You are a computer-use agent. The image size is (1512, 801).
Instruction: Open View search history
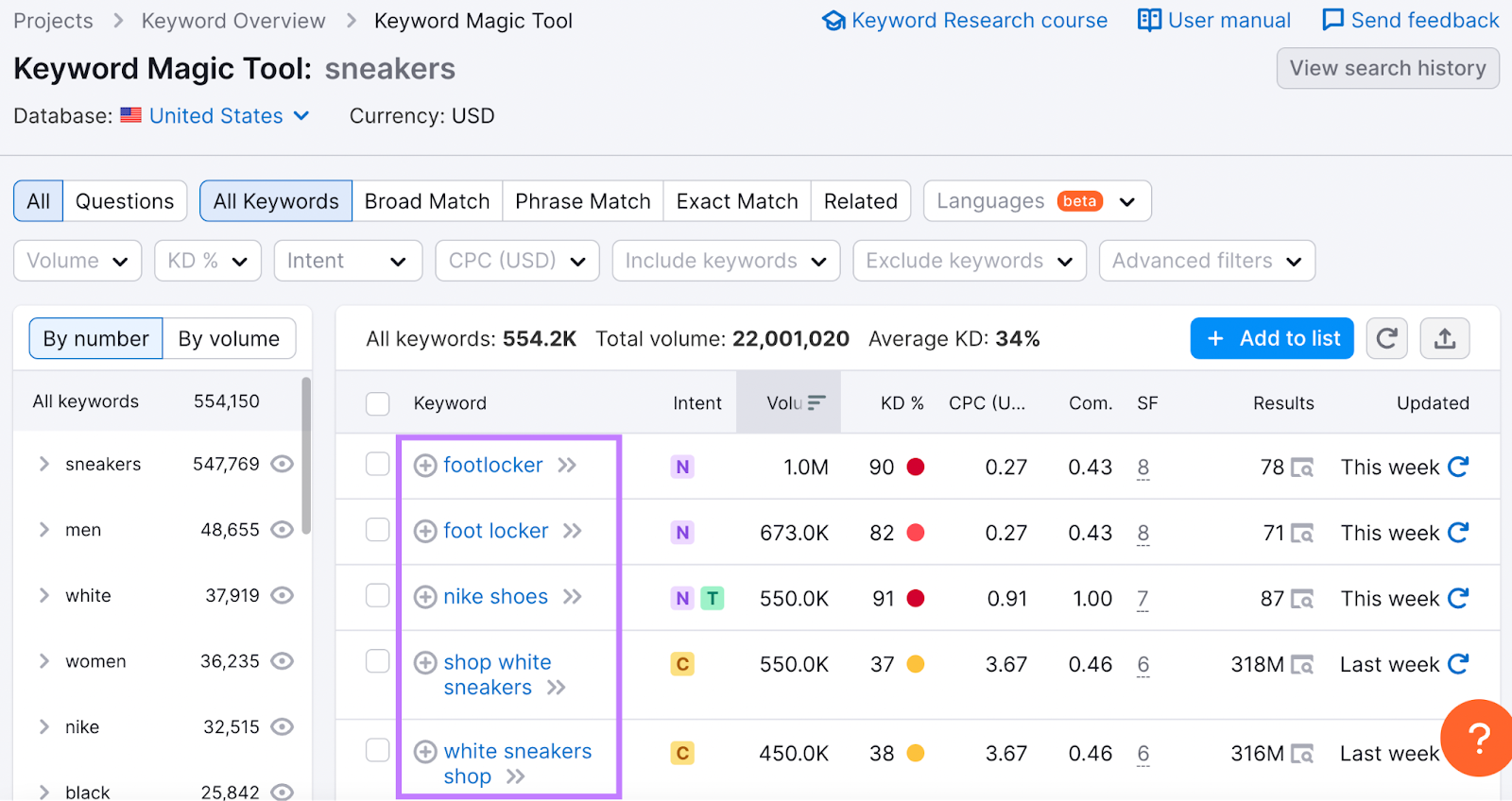pyautogui.click(x=1387, y=68)
